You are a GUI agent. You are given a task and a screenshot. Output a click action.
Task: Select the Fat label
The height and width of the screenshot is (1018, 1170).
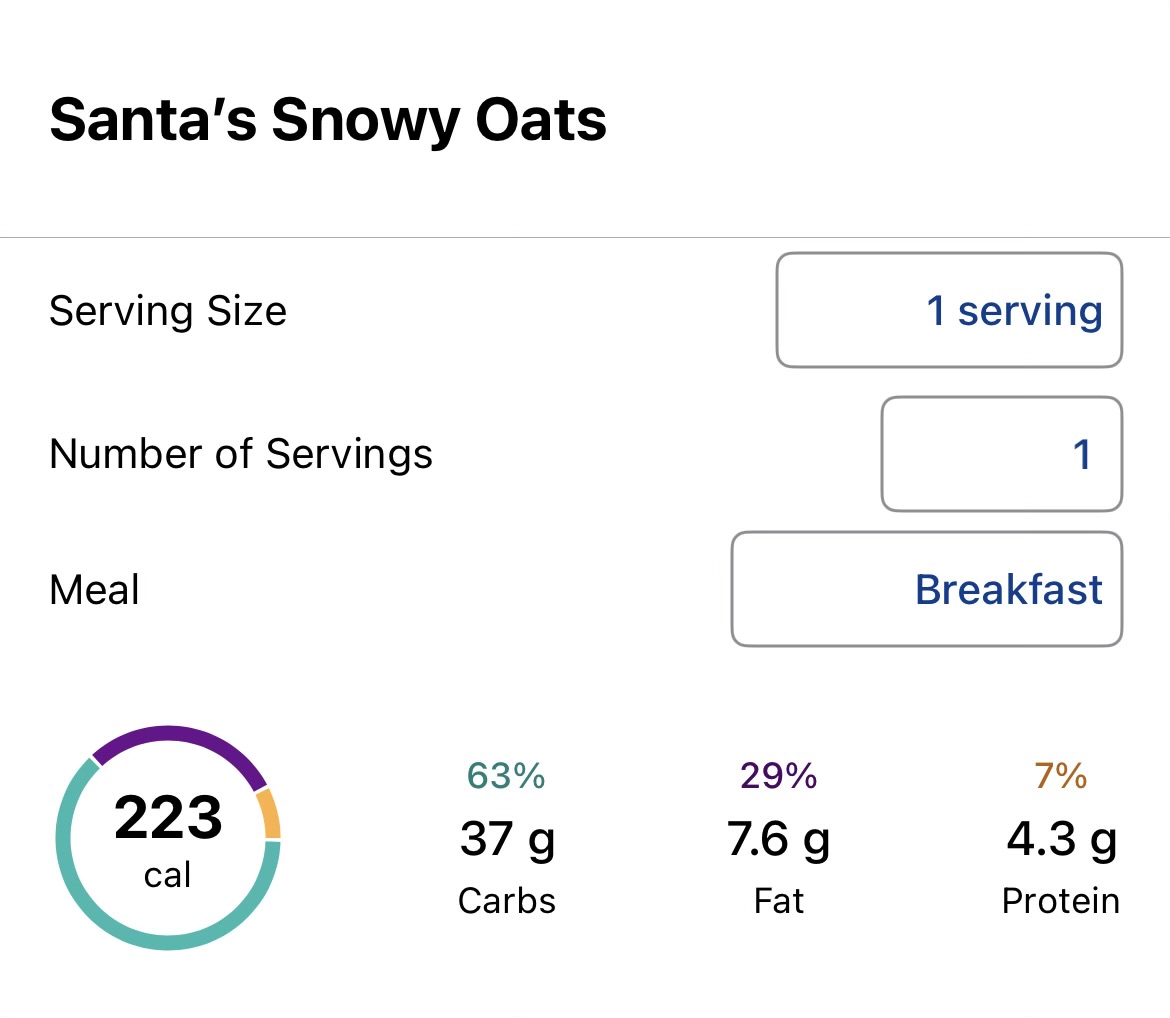coord(779,901)
